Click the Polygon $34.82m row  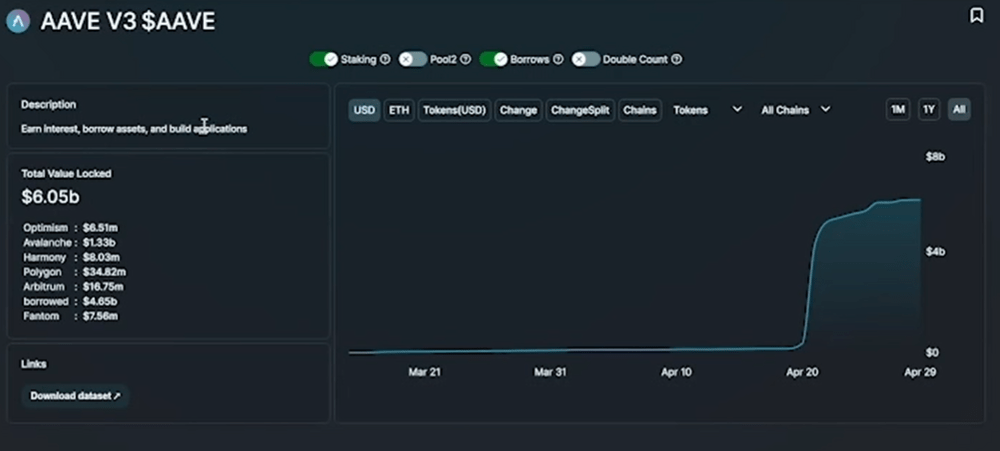click(x=74, y=272)
